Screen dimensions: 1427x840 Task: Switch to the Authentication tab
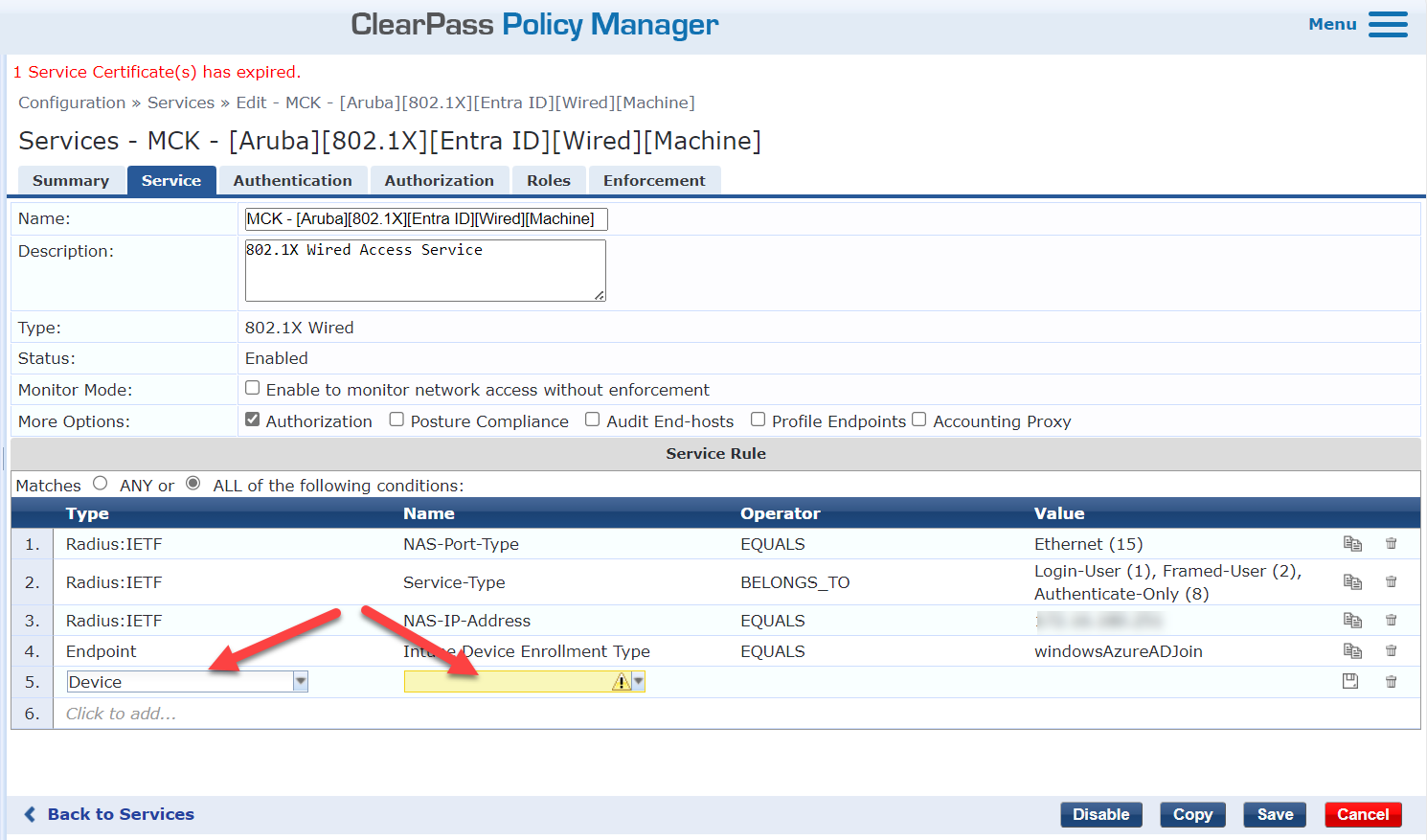(293, 180)
